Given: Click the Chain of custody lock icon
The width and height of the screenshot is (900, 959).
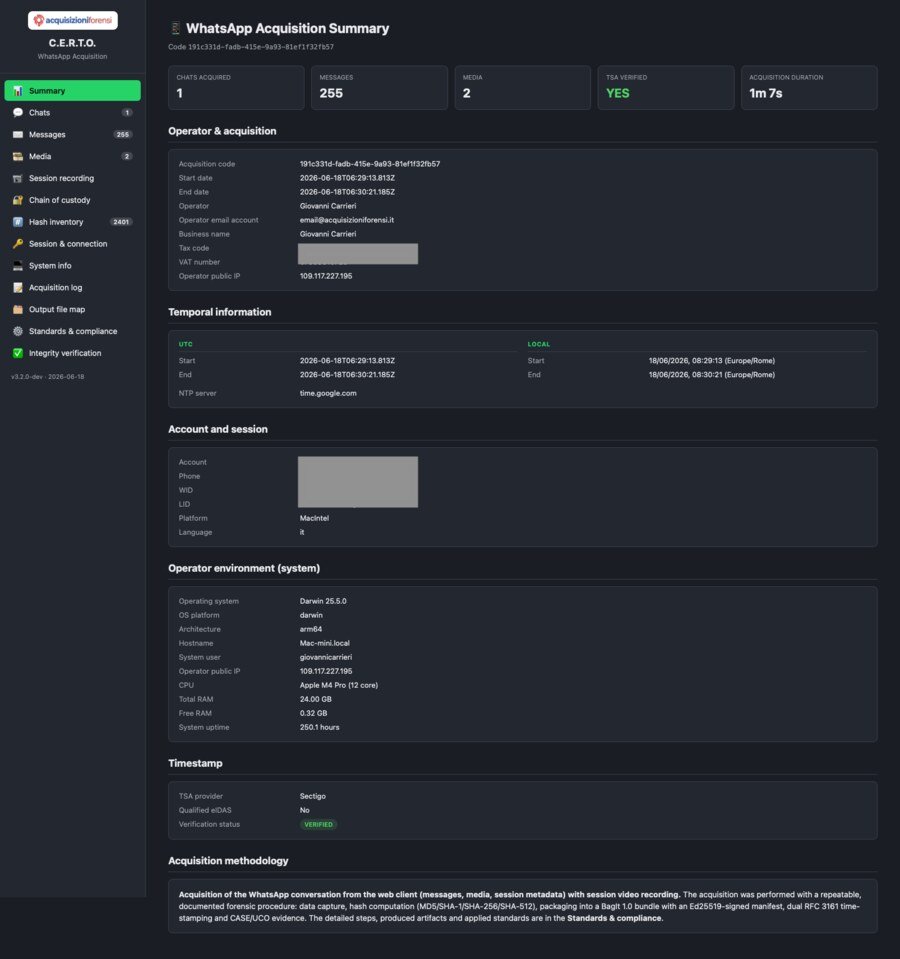Looking at the screenshot, I should tap(18, 200).
